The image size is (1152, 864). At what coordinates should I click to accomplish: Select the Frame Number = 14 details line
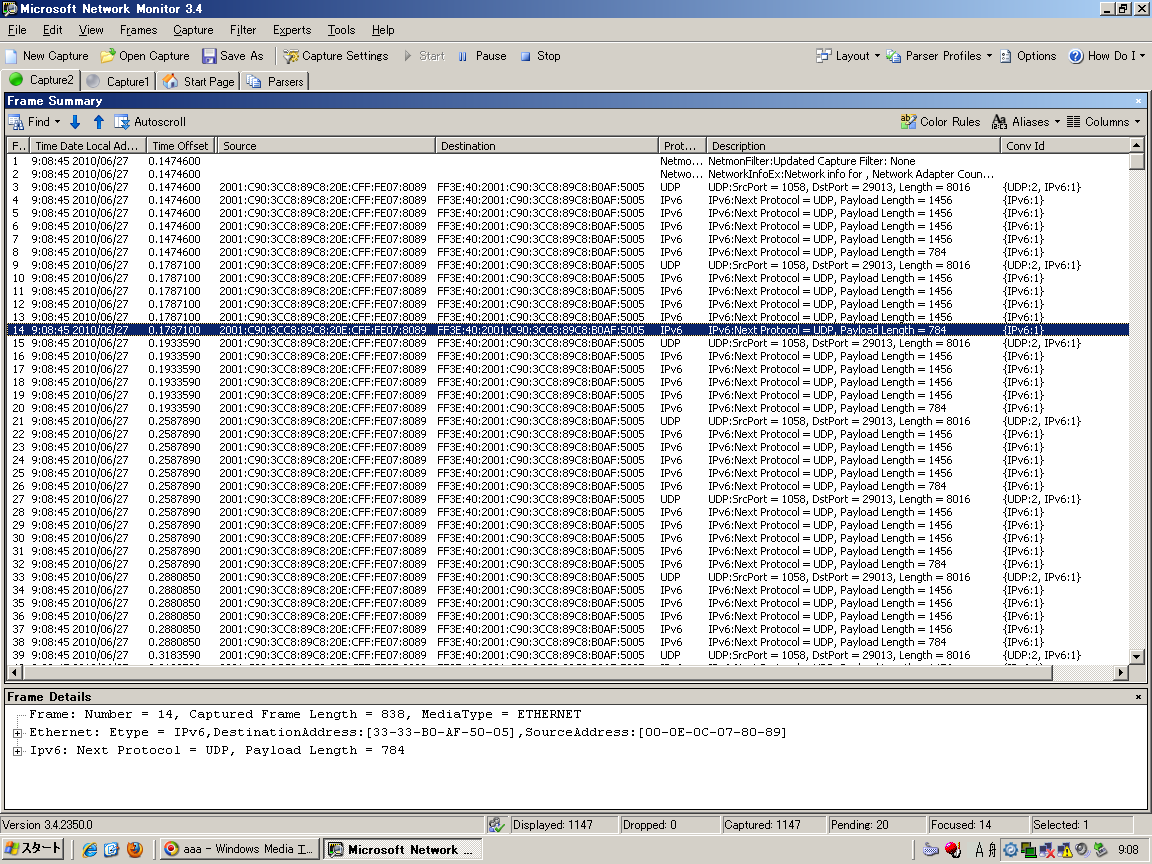click(305, 715)
